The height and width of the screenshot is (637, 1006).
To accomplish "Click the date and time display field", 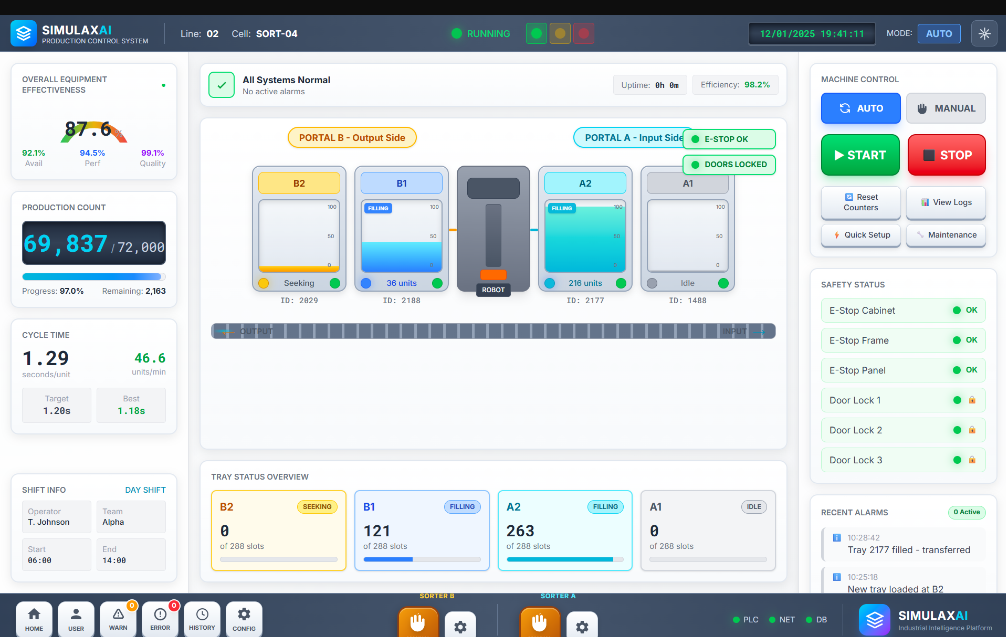I will pos(811,33).
